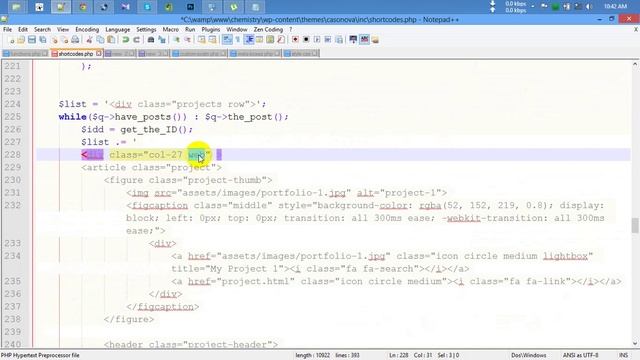Click the Save recorded macro icon
Viewport: 640px width, 360px height.
tap(339, 40)
